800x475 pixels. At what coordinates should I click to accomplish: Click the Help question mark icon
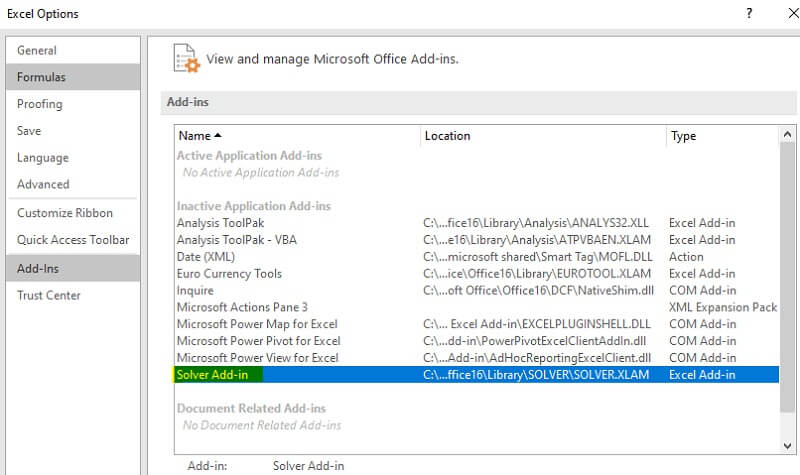click(749, 13)
